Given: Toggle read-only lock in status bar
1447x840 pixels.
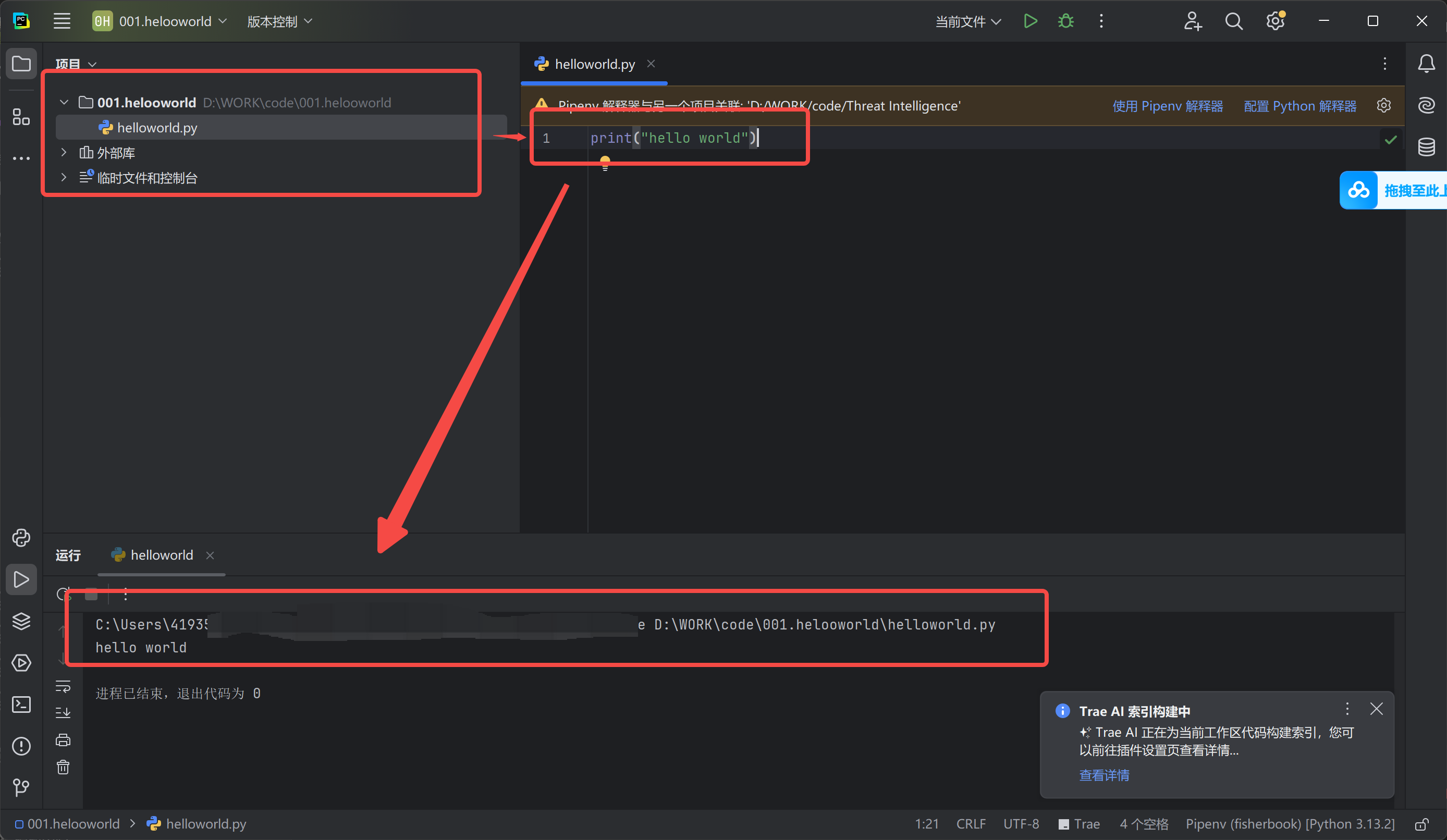Looking at the screenshot, I should [x=1422, y=824].
